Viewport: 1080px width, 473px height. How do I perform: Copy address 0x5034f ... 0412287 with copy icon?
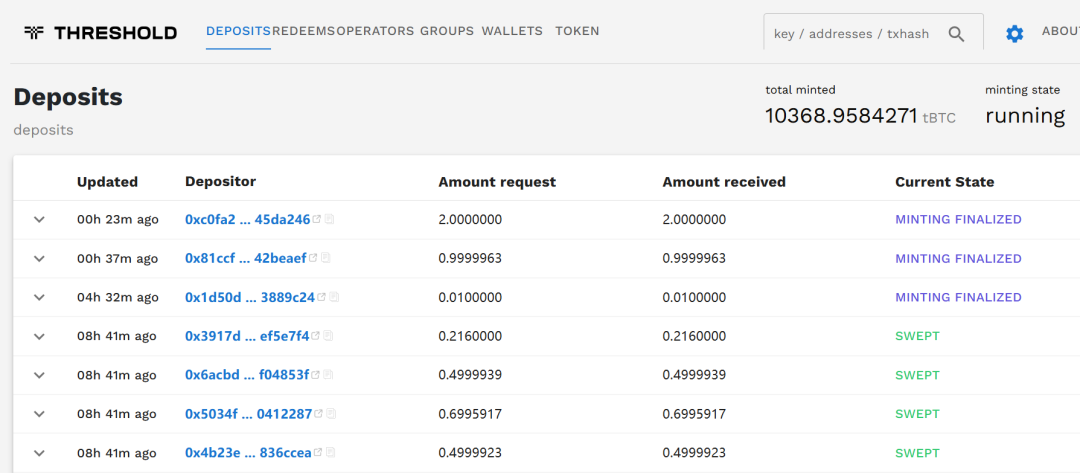[331, 414]
